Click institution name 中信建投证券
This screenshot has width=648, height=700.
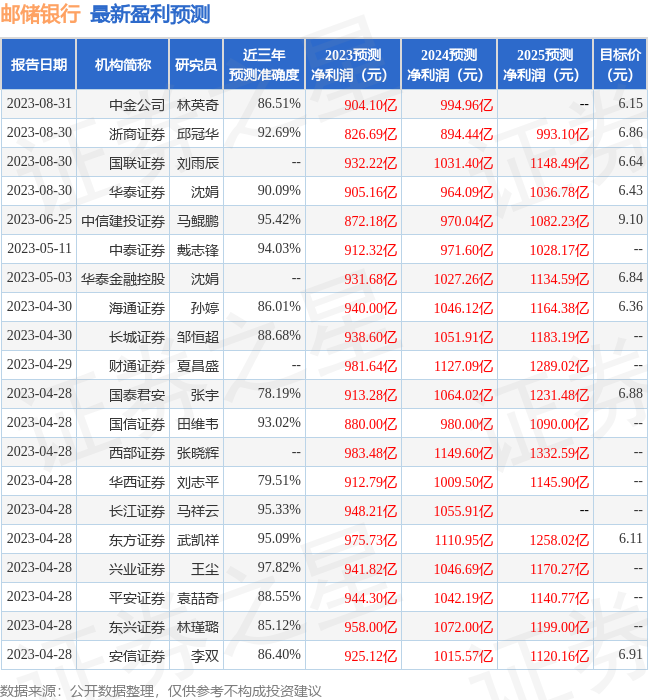(123, 221)
